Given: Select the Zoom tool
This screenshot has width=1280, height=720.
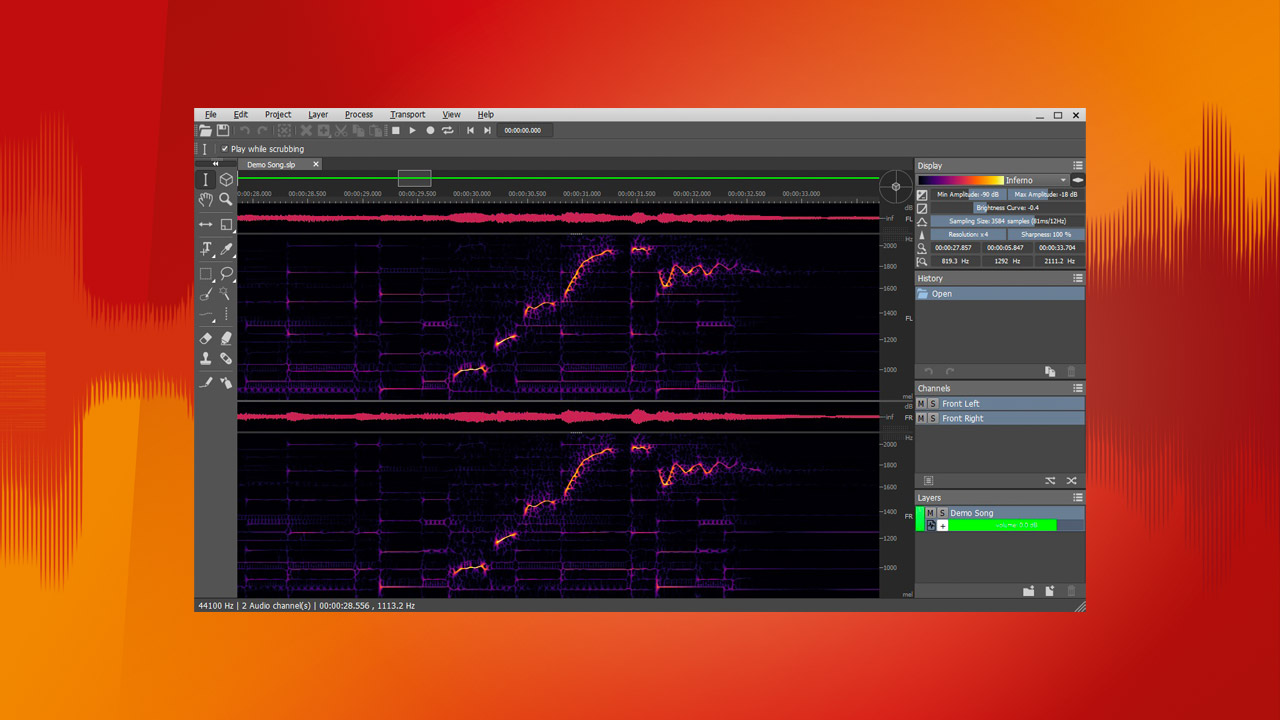Looking at the screenshot, I should pyautogui.click(x=225, y=200).
